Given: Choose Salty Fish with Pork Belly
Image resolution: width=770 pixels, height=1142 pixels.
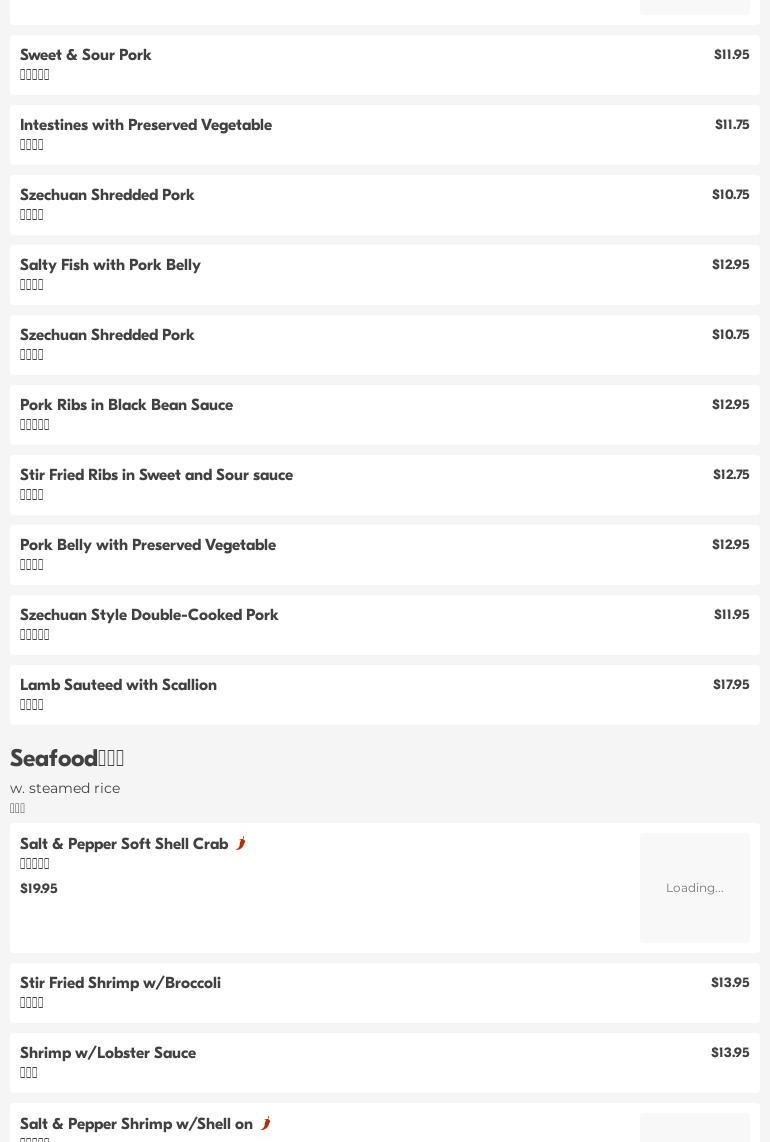Looking at the screenshot, I should point(110,265).
